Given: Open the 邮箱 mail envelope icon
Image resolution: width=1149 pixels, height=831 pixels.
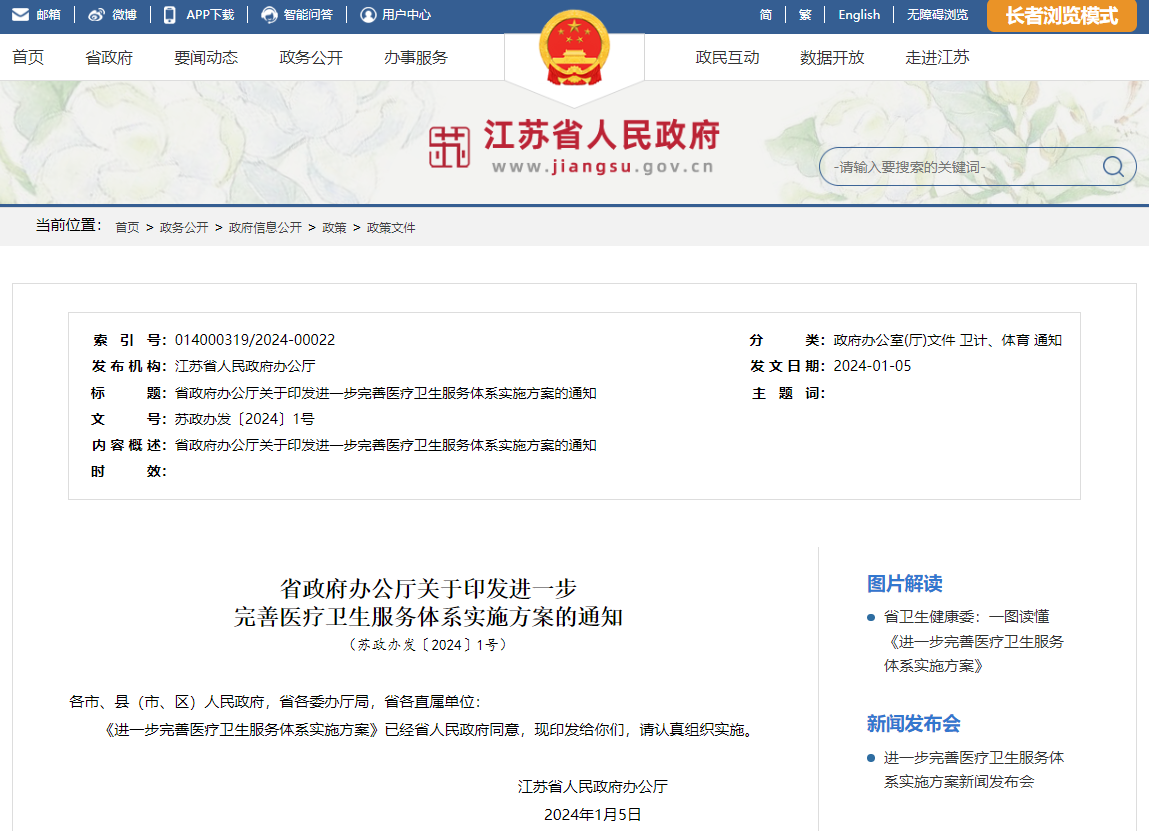Looking at the screenshot, I should click(21, 15).
